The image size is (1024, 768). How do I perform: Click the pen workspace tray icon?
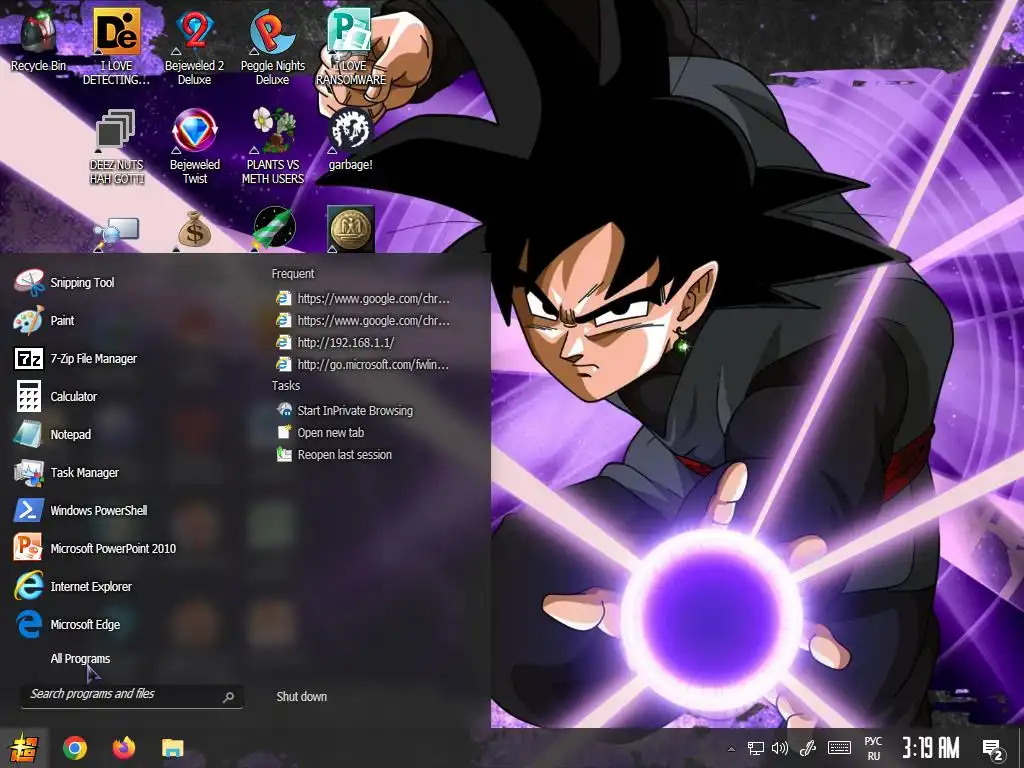808,748
